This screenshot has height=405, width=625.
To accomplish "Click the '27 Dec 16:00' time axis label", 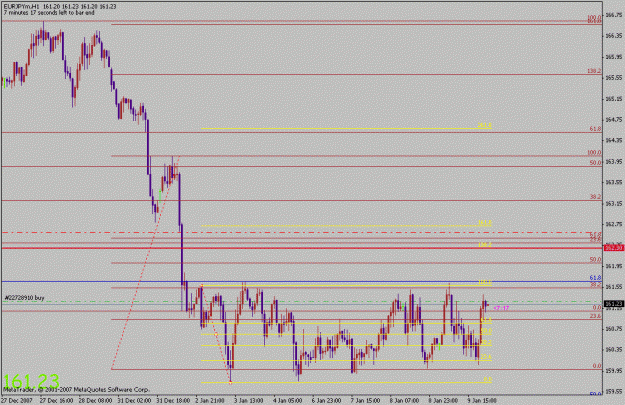I will coord(56,400).
